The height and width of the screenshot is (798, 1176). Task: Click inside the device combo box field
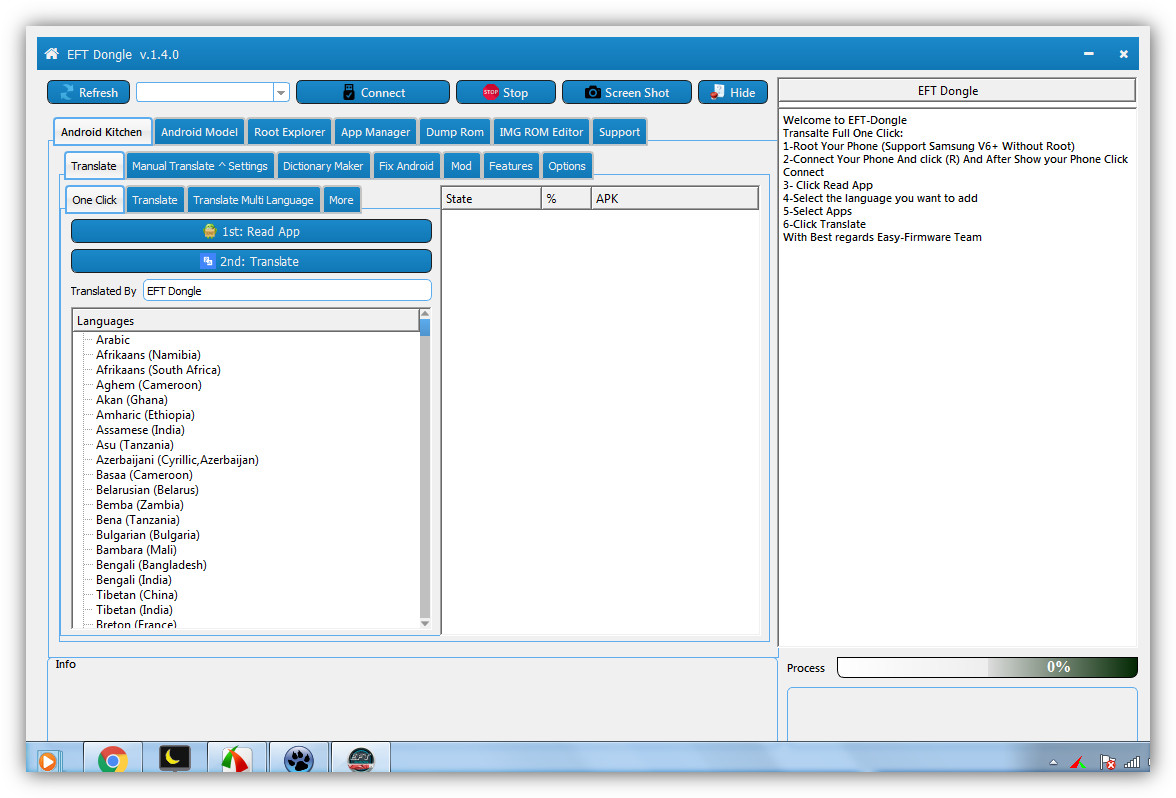coord(205,92)
